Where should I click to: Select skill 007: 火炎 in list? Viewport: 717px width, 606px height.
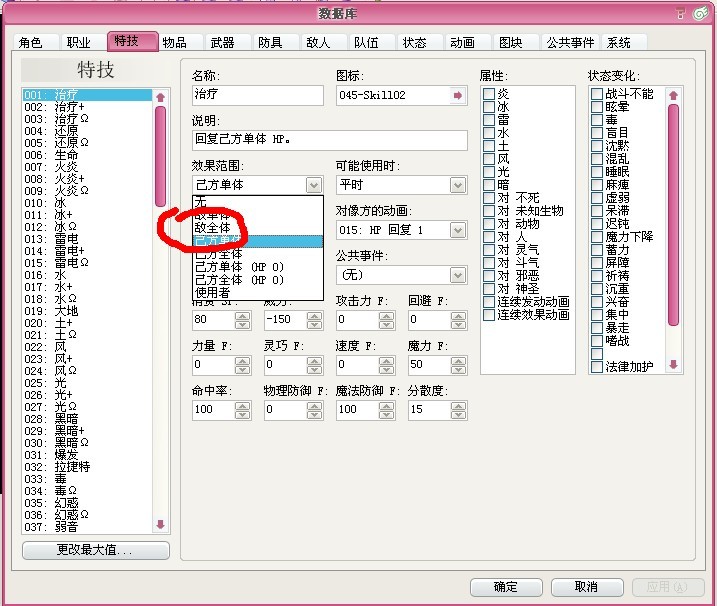coord(87,167)
